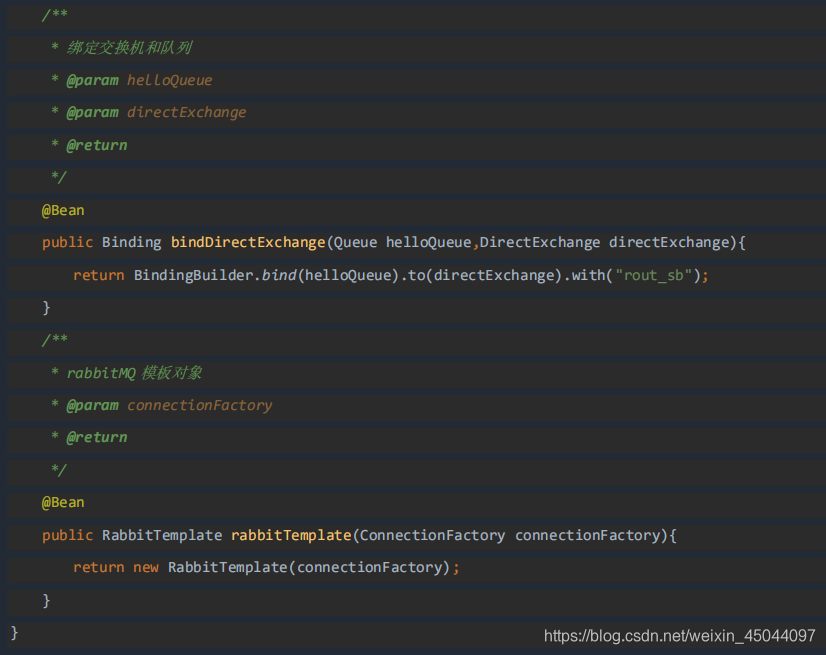This screenshot has height=655, width=826.
Task: Click the Binding return type
Action: [x=132, y=242]
